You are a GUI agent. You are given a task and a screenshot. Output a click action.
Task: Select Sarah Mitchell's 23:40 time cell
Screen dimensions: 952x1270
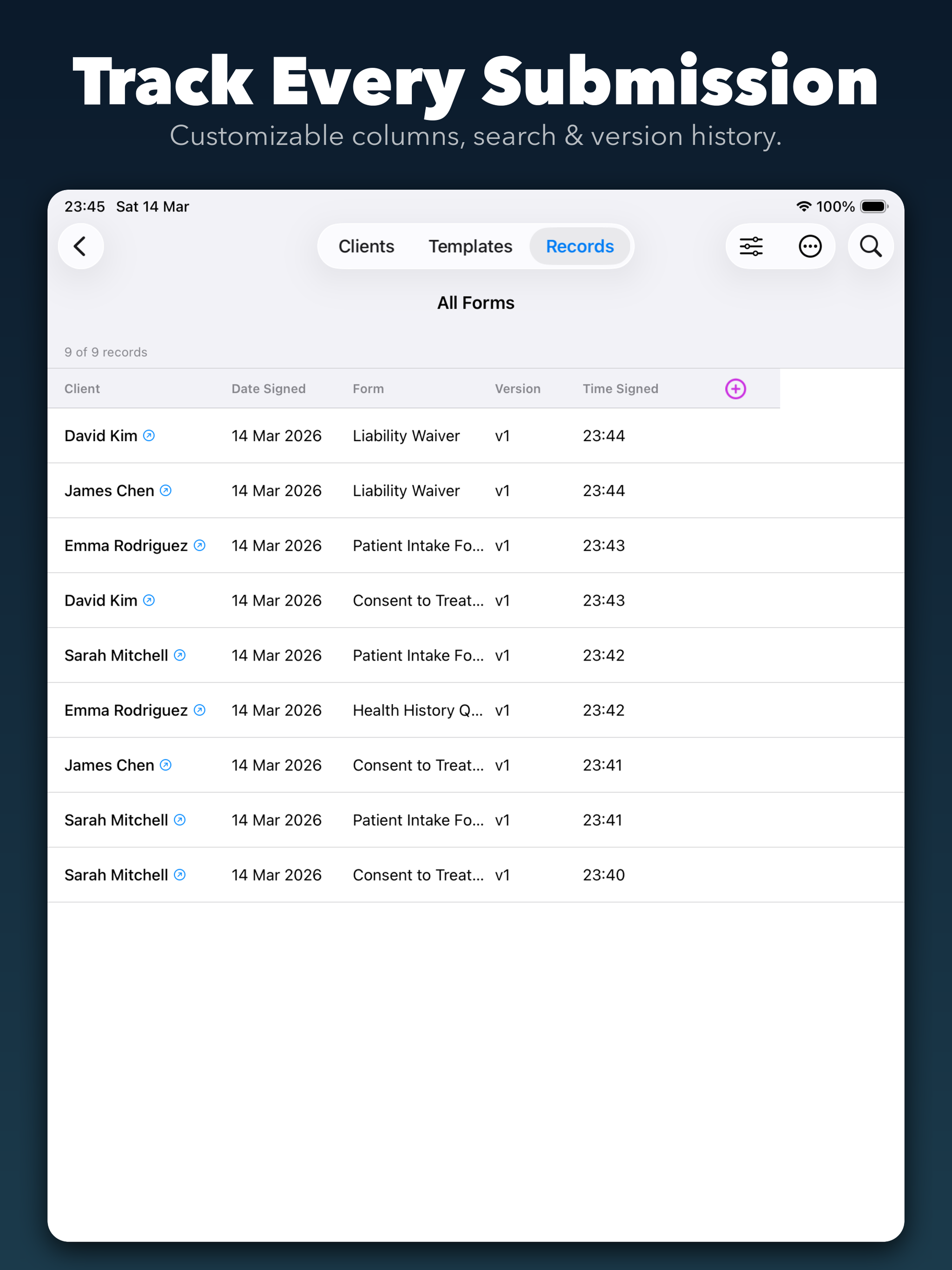pyautogui.click(x=603, y=874)
